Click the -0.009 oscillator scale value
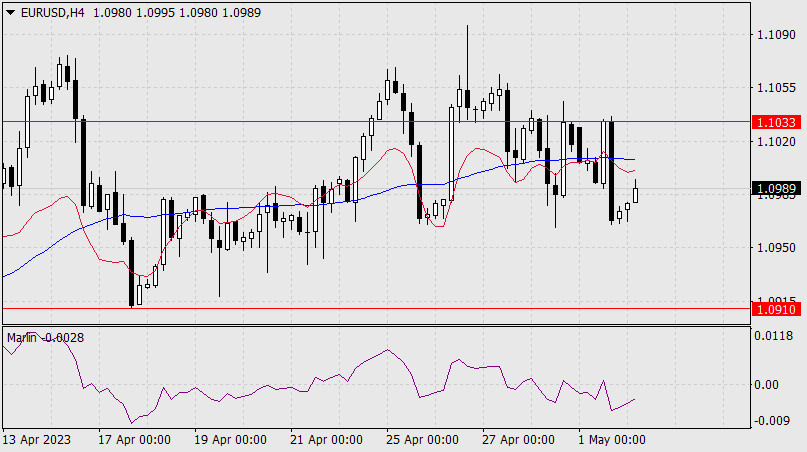This screenshot has width=807, height=452. click(x=775, y=420)
